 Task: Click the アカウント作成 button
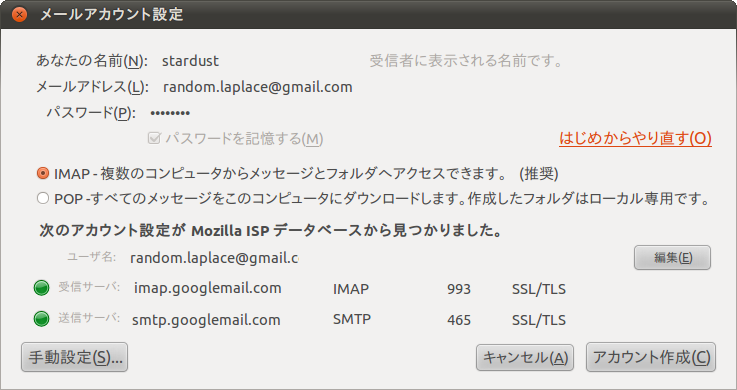(x=651, y=357)
